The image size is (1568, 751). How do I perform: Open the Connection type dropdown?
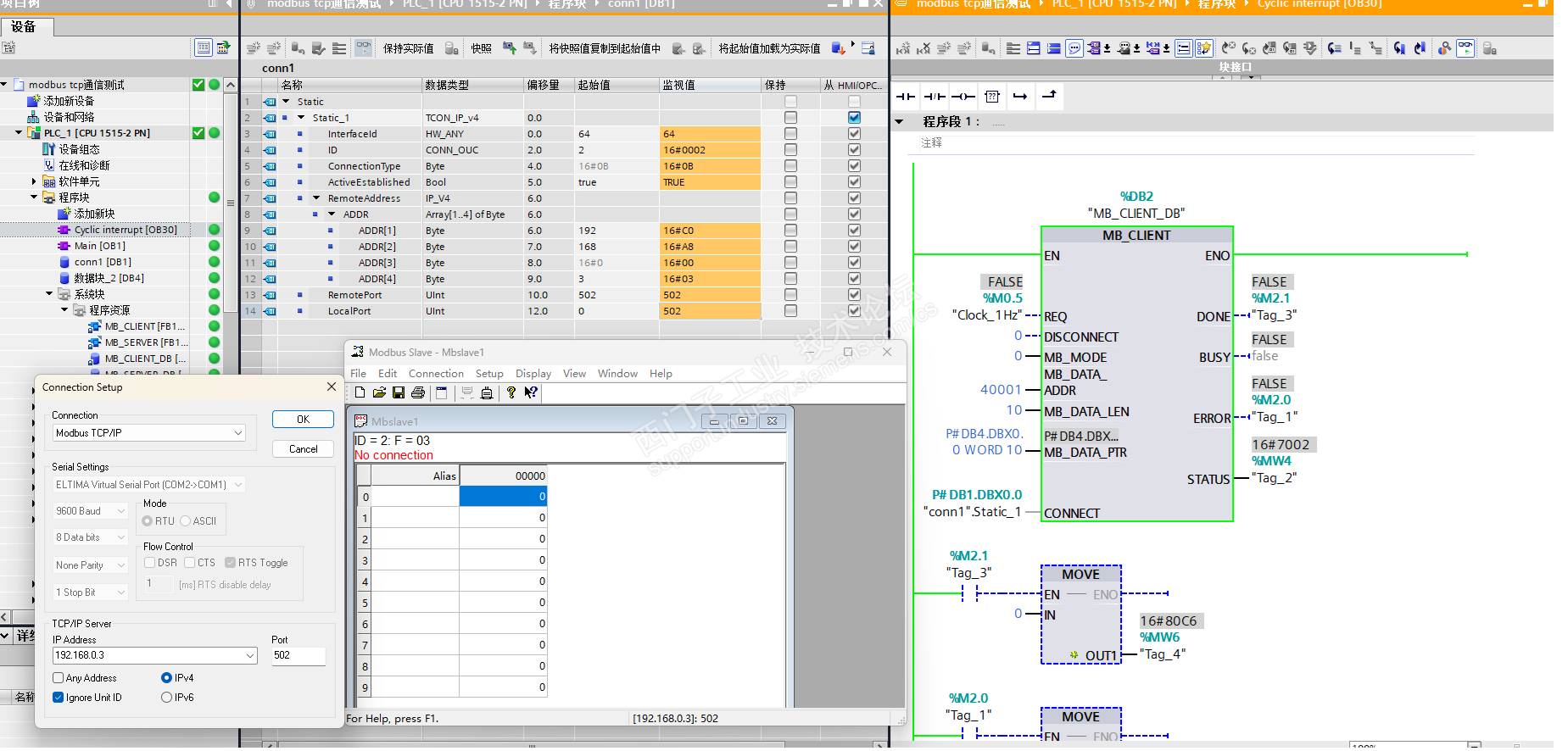coord(238,433)
